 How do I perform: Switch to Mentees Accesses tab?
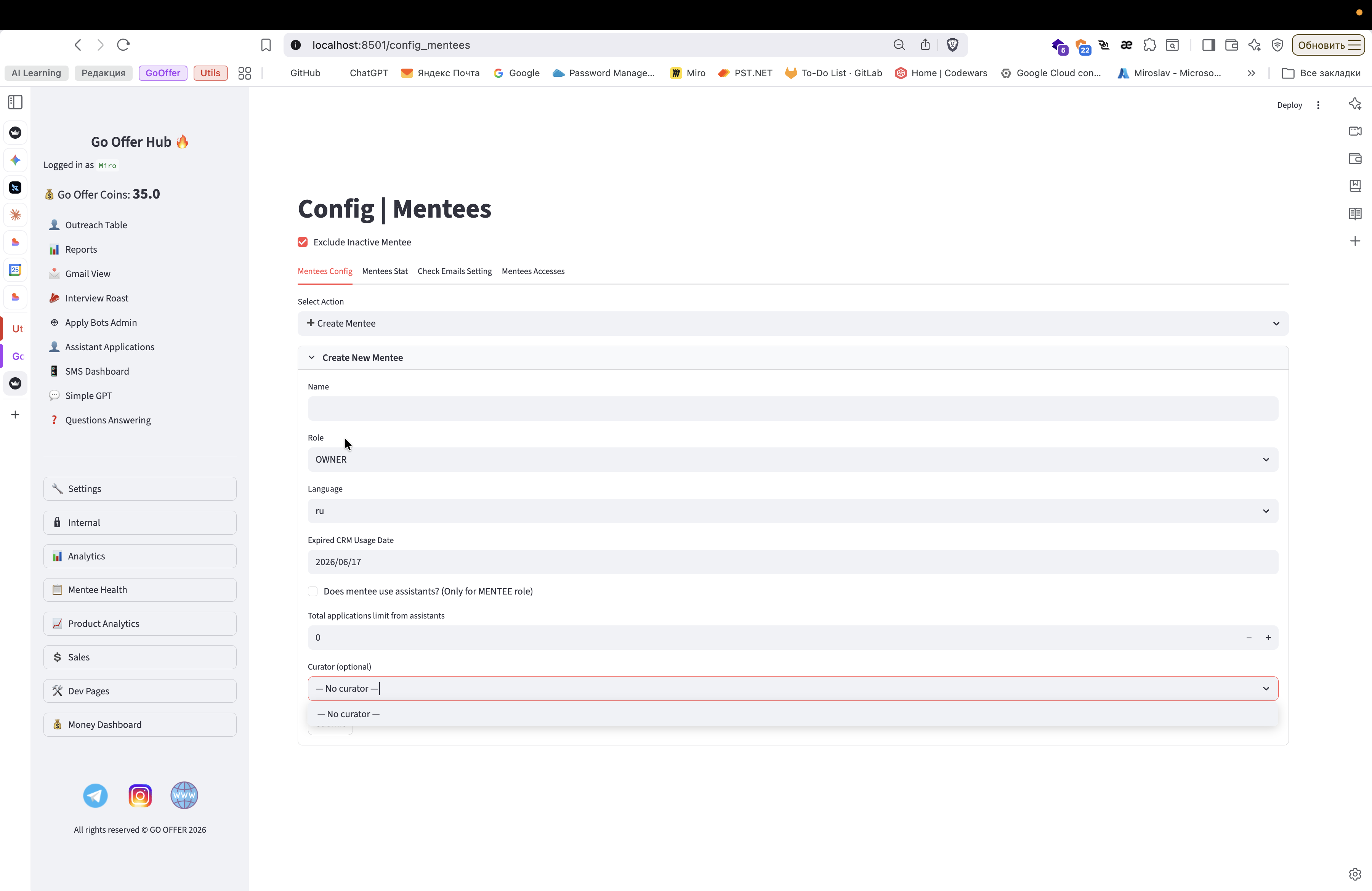533,271
